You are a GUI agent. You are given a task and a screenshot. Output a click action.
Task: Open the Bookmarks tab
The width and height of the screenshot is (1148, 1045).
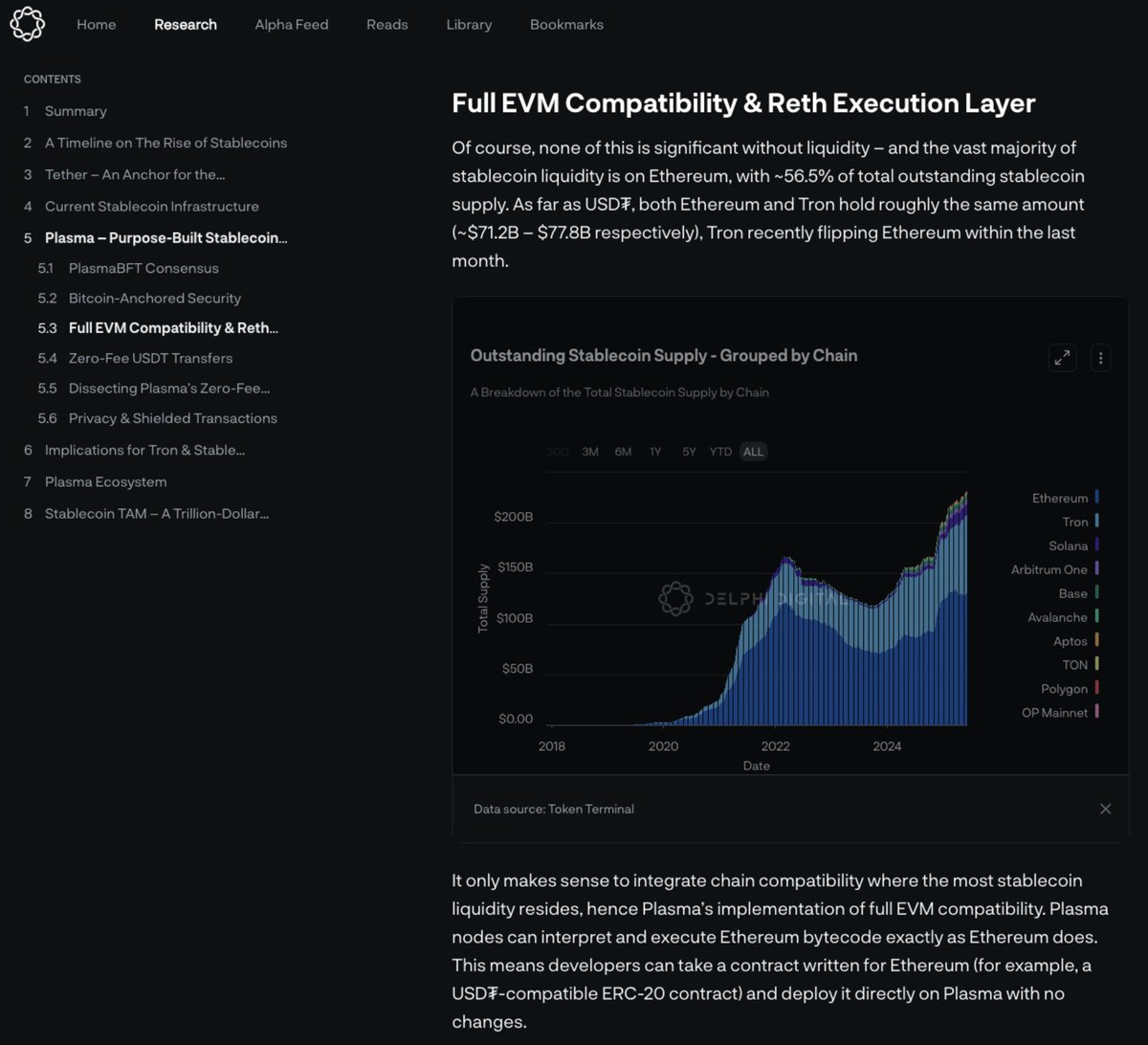[x=566, y=24]
